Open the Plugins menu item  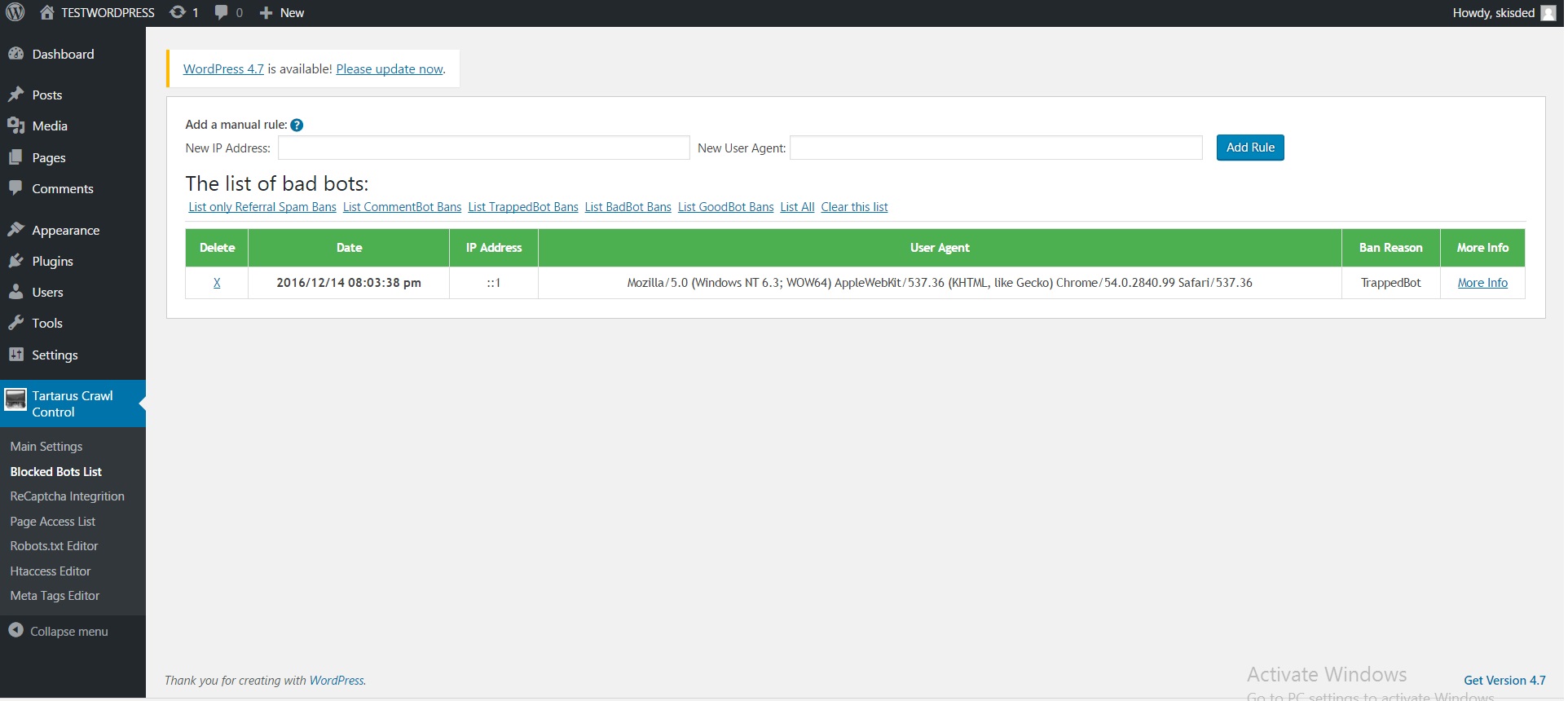pos(53,261)
